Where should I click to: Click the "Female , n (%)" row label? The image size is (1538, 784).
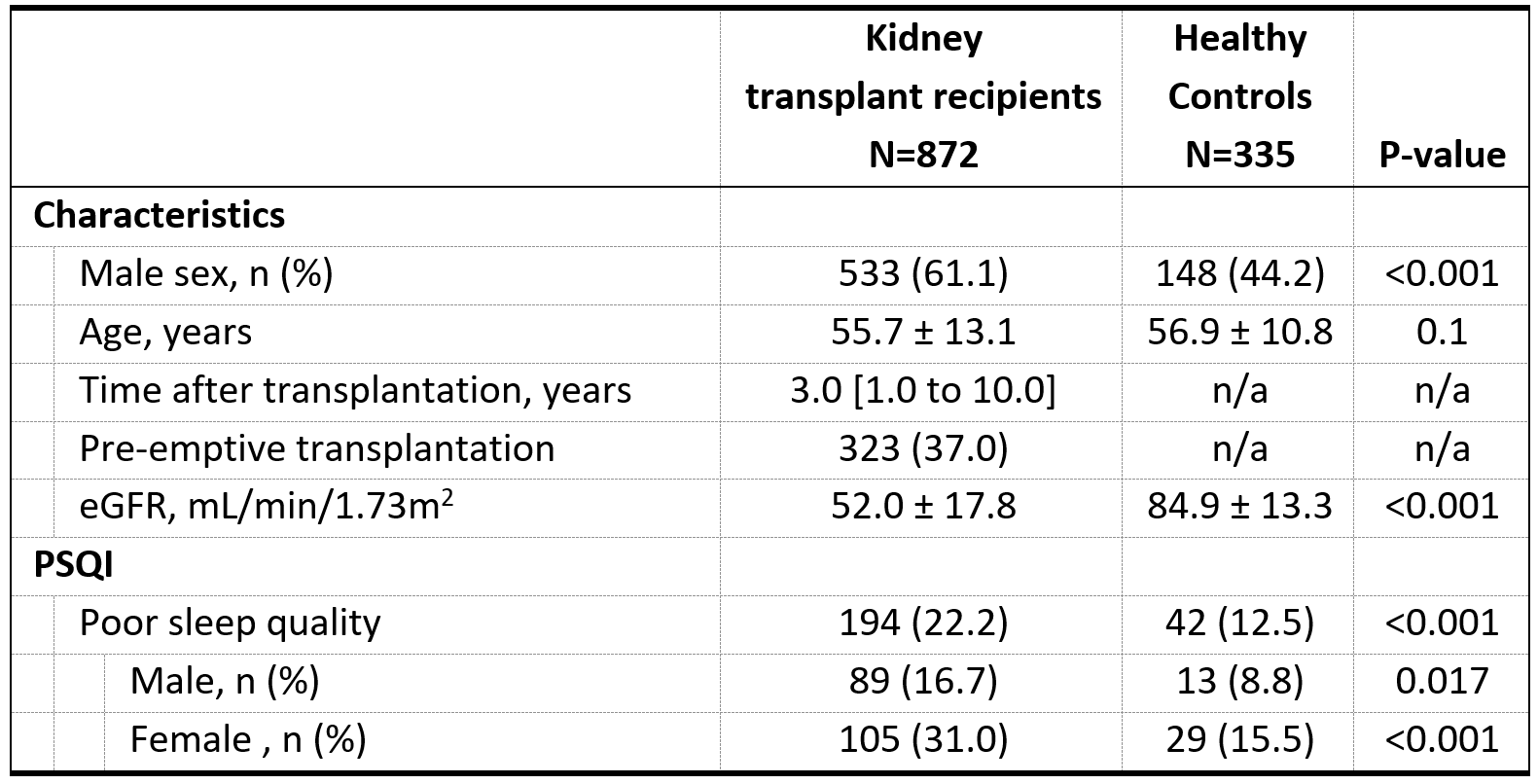pyautogui.click(x=248, y=739)
